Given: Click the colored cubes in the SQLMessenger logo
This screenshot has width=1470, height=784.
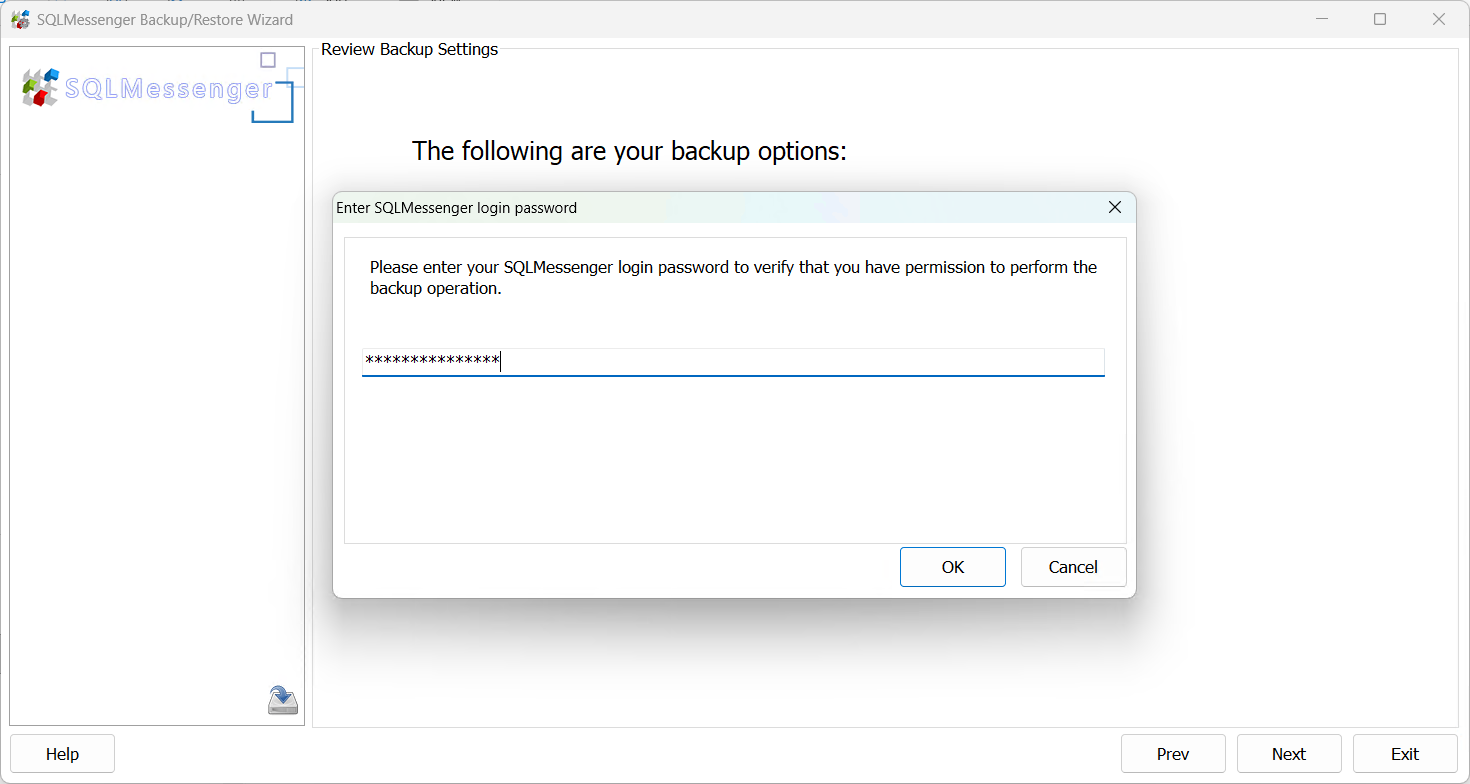Looking at the screenshot, I should [x=38, y=88].
